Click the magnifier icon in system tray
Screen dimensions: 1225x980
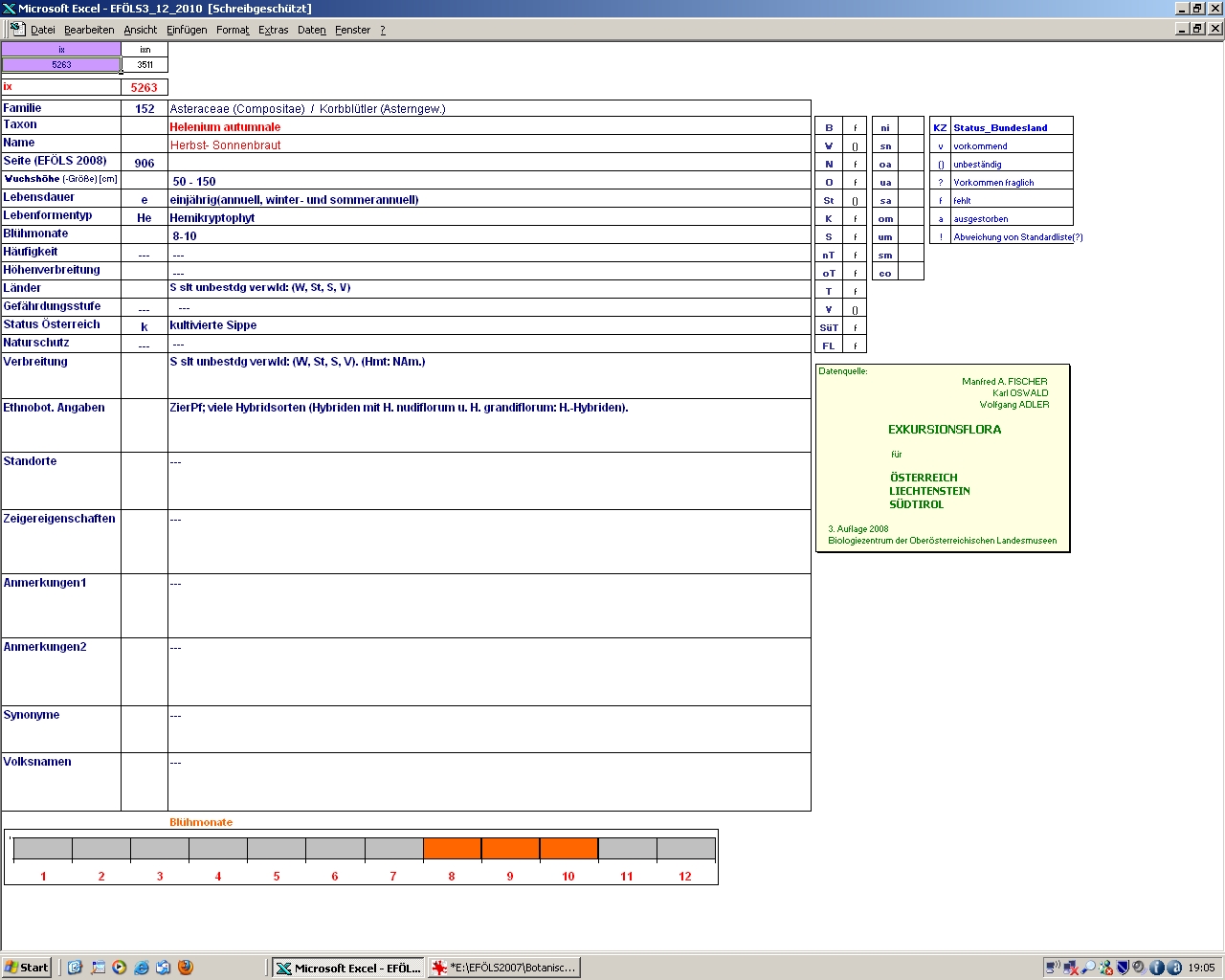1088,968
